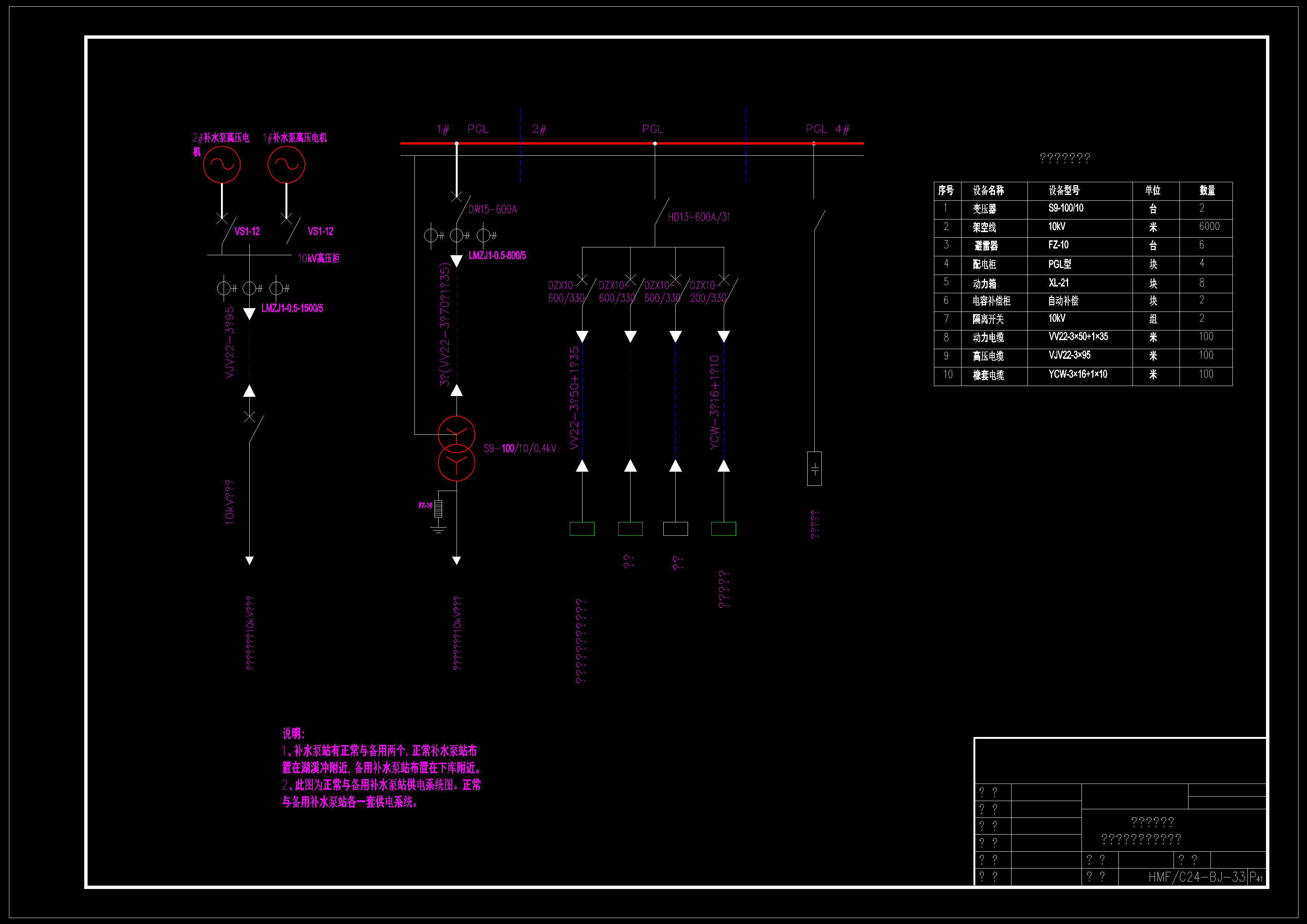The image size is (1307, 924).
Task: Click "FZ-10" in the equipment table
Action: point(1058,245)
